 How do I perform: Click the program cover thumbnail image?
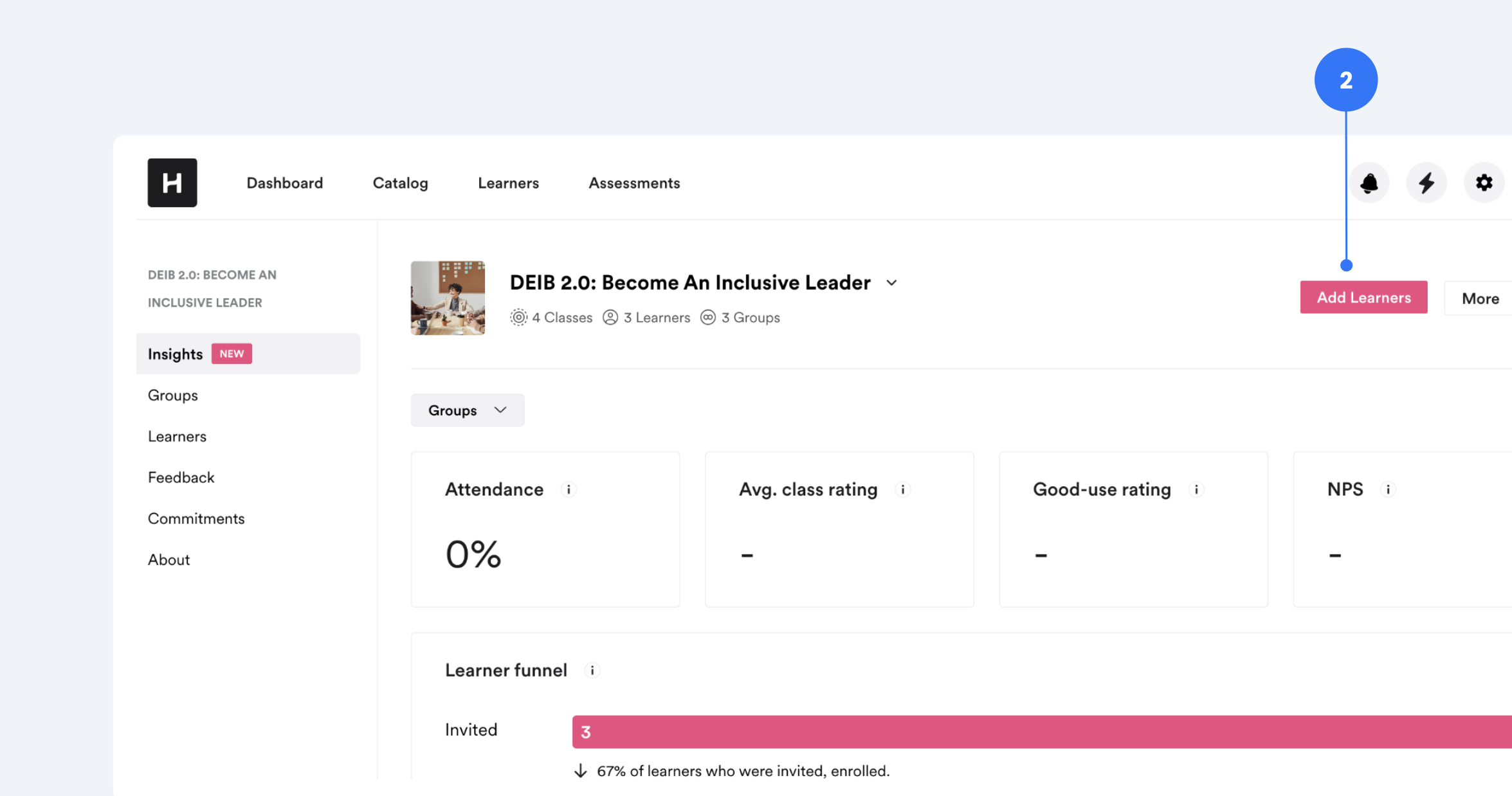click(448, 298)
